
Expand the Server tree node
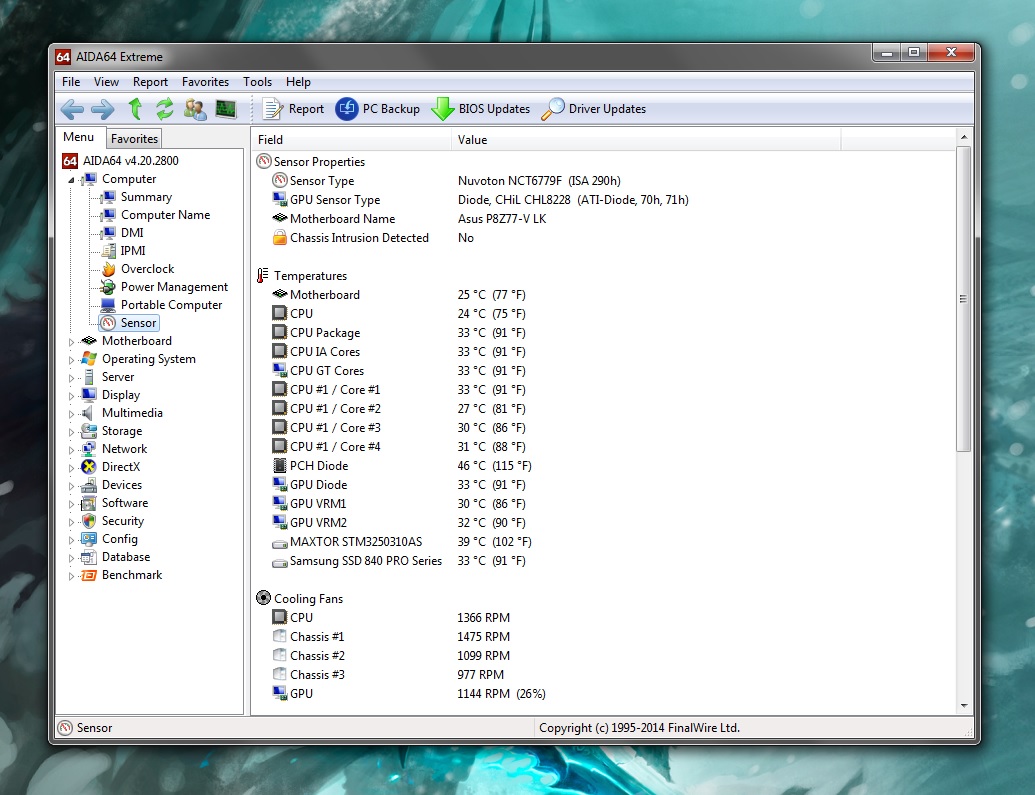pos(71,378)
